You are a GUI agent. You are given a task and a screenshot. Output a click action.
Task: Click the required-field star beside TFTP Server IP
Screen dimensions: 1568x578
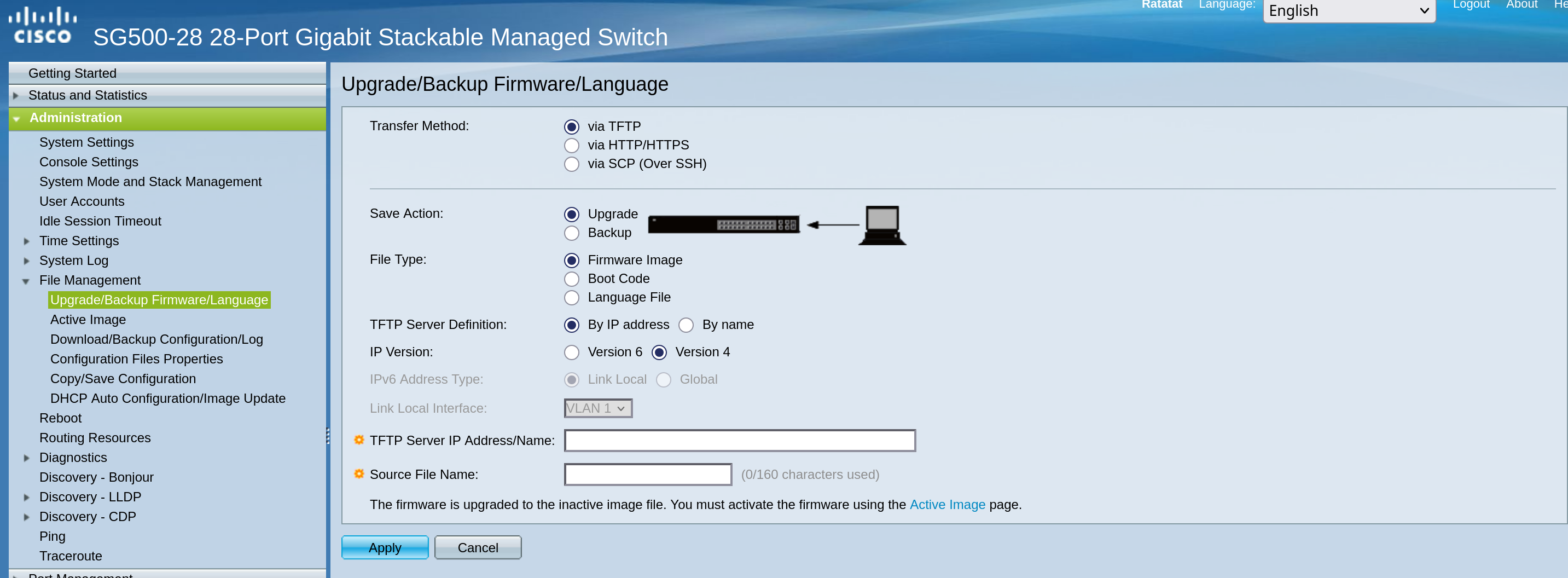click(359, 440)
